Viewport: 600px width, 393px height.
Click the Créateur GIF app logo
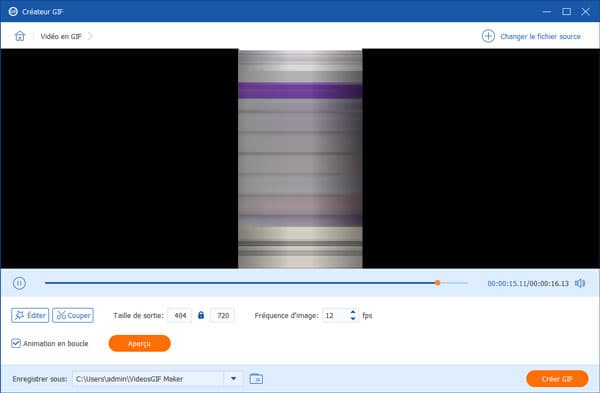click(13, 11)
